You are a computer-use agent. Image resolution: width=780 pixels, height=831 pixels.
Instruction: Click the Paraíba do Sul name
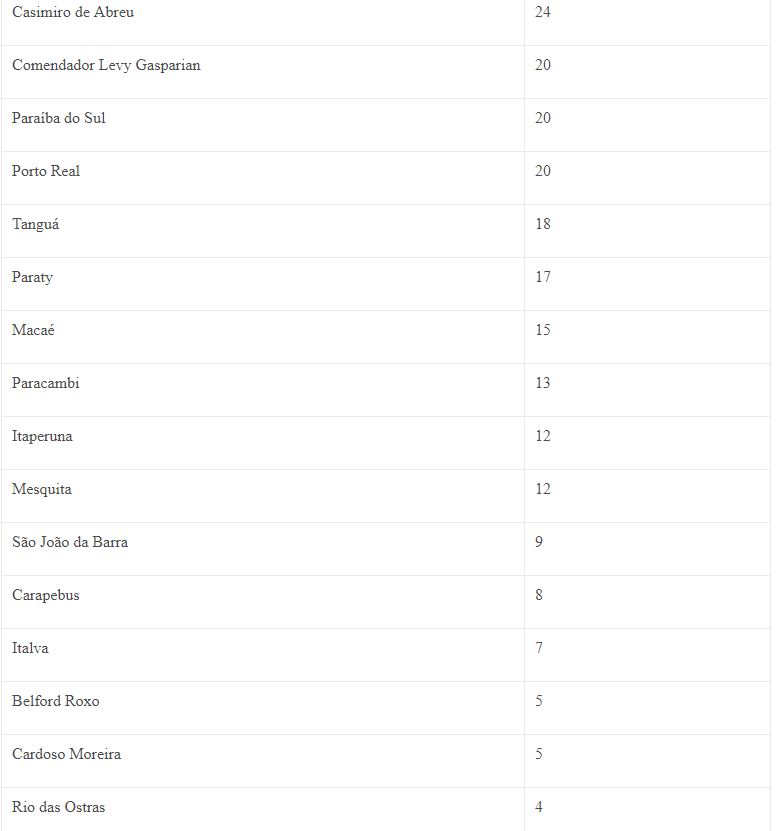tap(58, 118)
